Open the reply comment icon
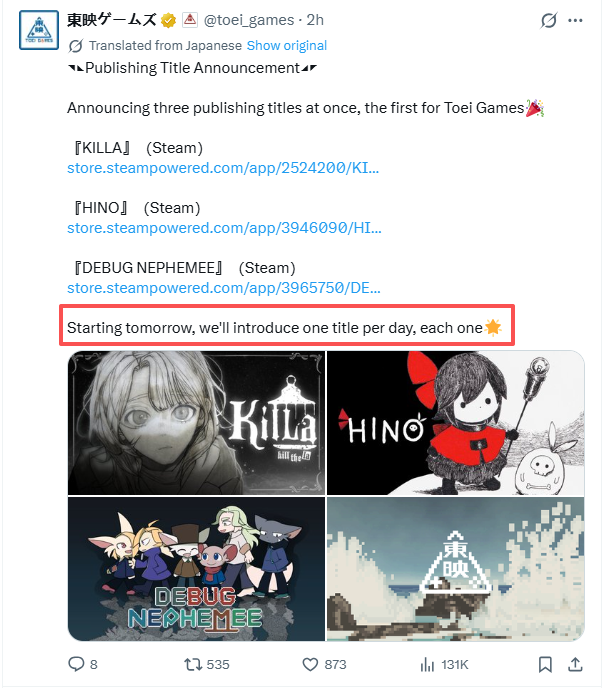The height and width of the screenshot is (688, 603). point(76,664)
